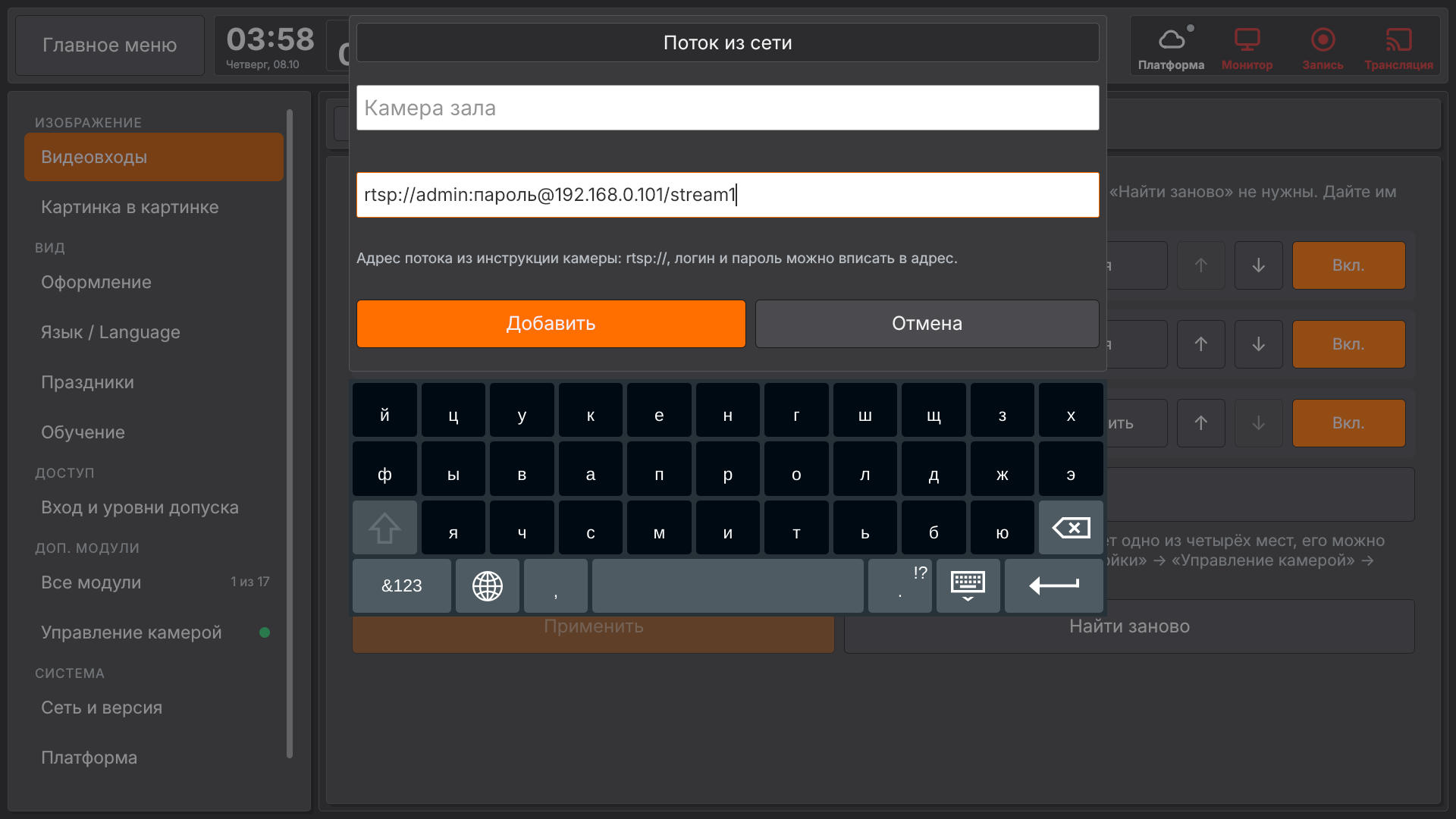Tap the return arrow key
The image size is (1456, 819).
1054,586
